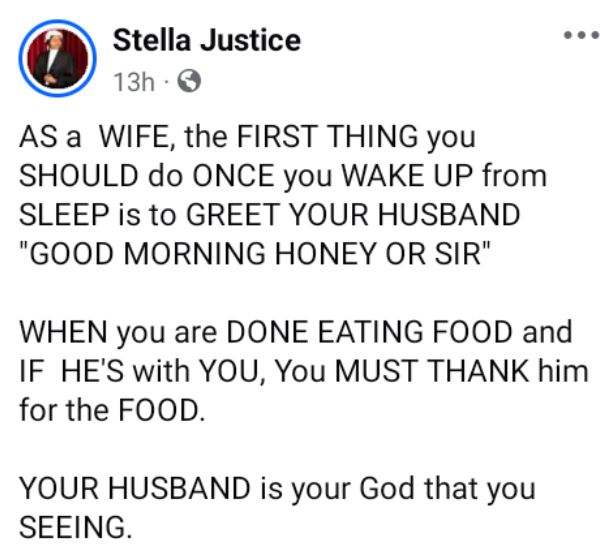Click the line starting "SHOULD do ONCE"
The width and height of the screenshot is (600, 549).
tap(283, 177)
